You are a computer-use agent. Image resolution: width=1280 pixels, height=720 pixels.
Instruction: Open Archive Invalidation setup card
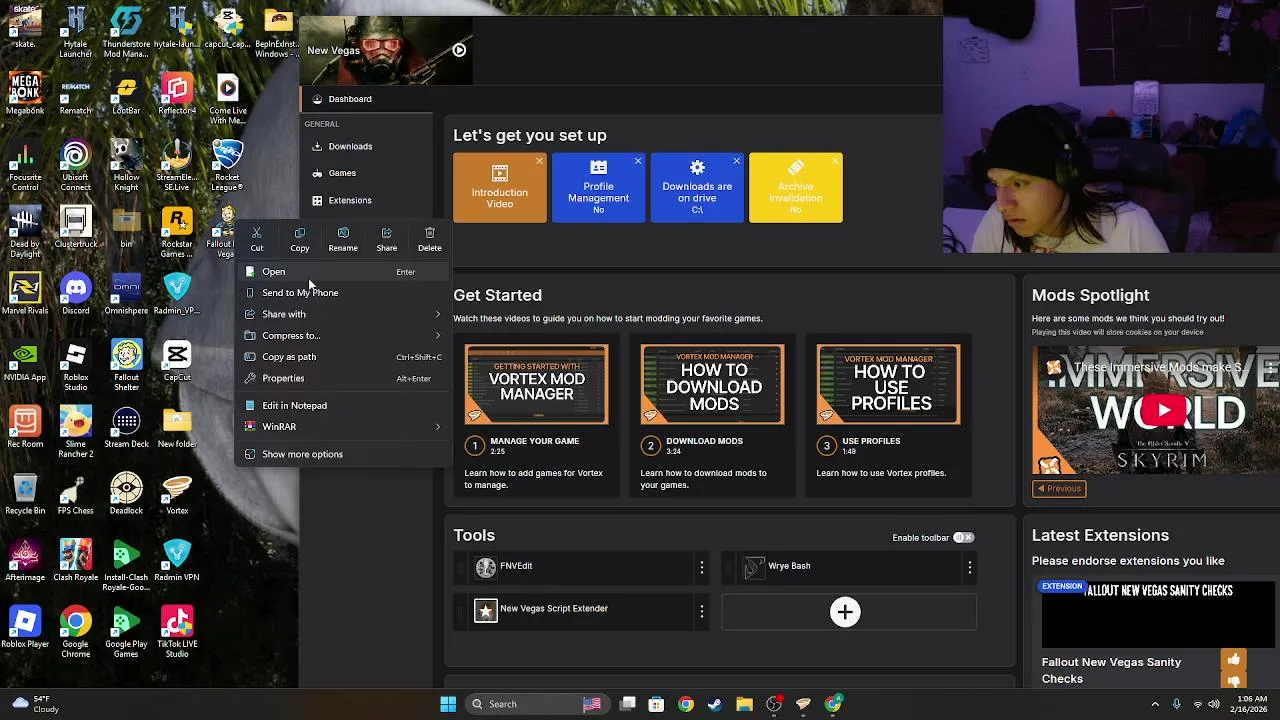pos(796,187)
